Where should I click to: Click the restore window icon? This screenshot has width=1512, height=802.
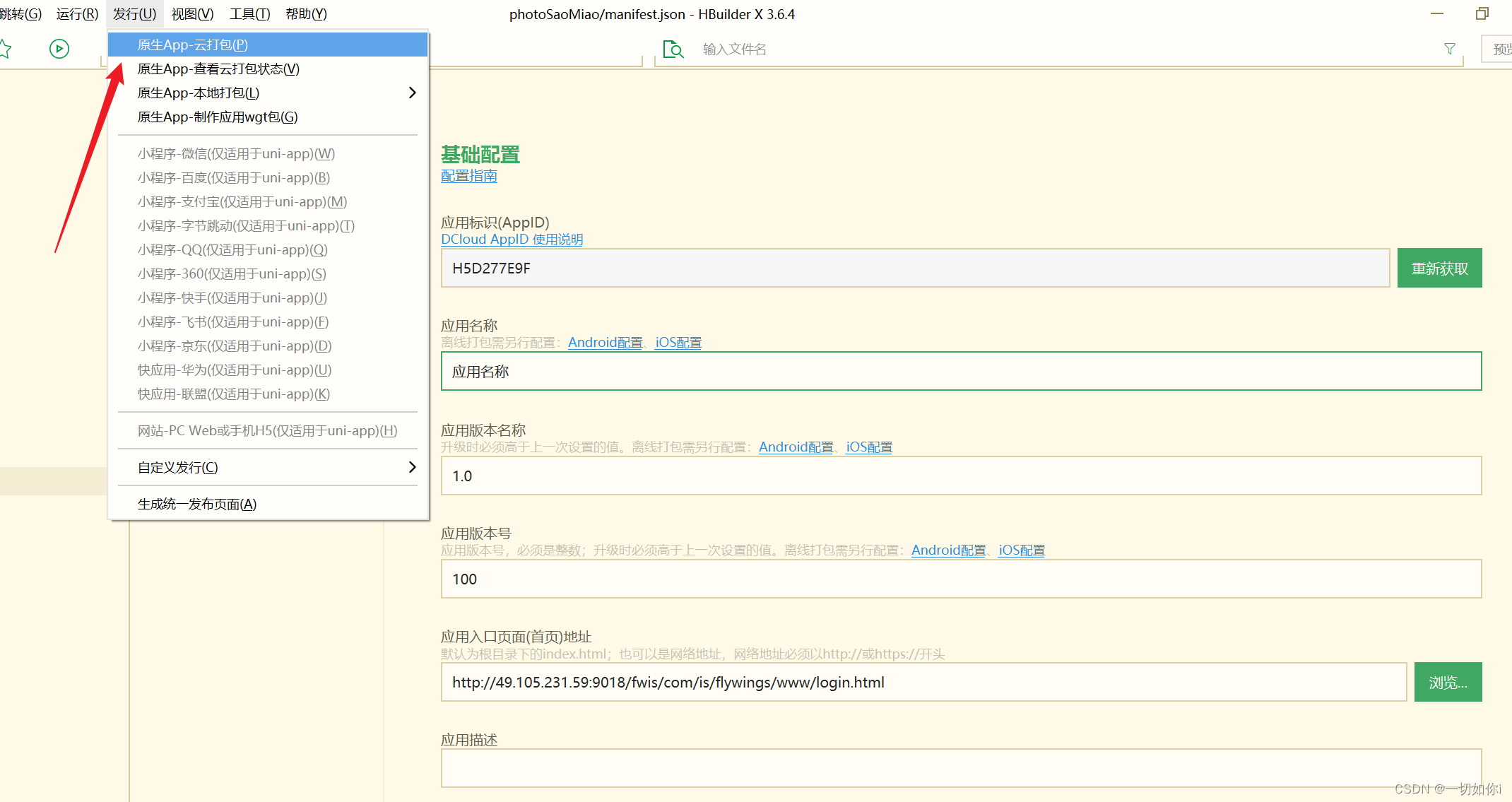pos(1482,13)
